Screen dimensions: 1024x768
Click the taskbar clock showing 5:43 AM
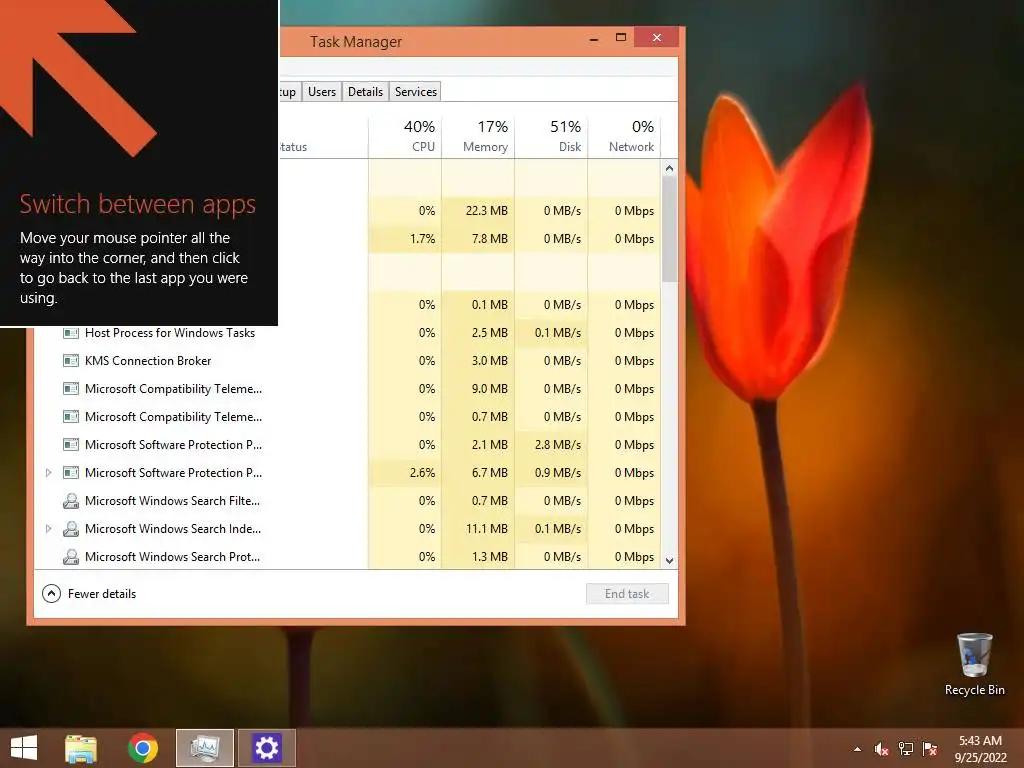click(980, 749)
